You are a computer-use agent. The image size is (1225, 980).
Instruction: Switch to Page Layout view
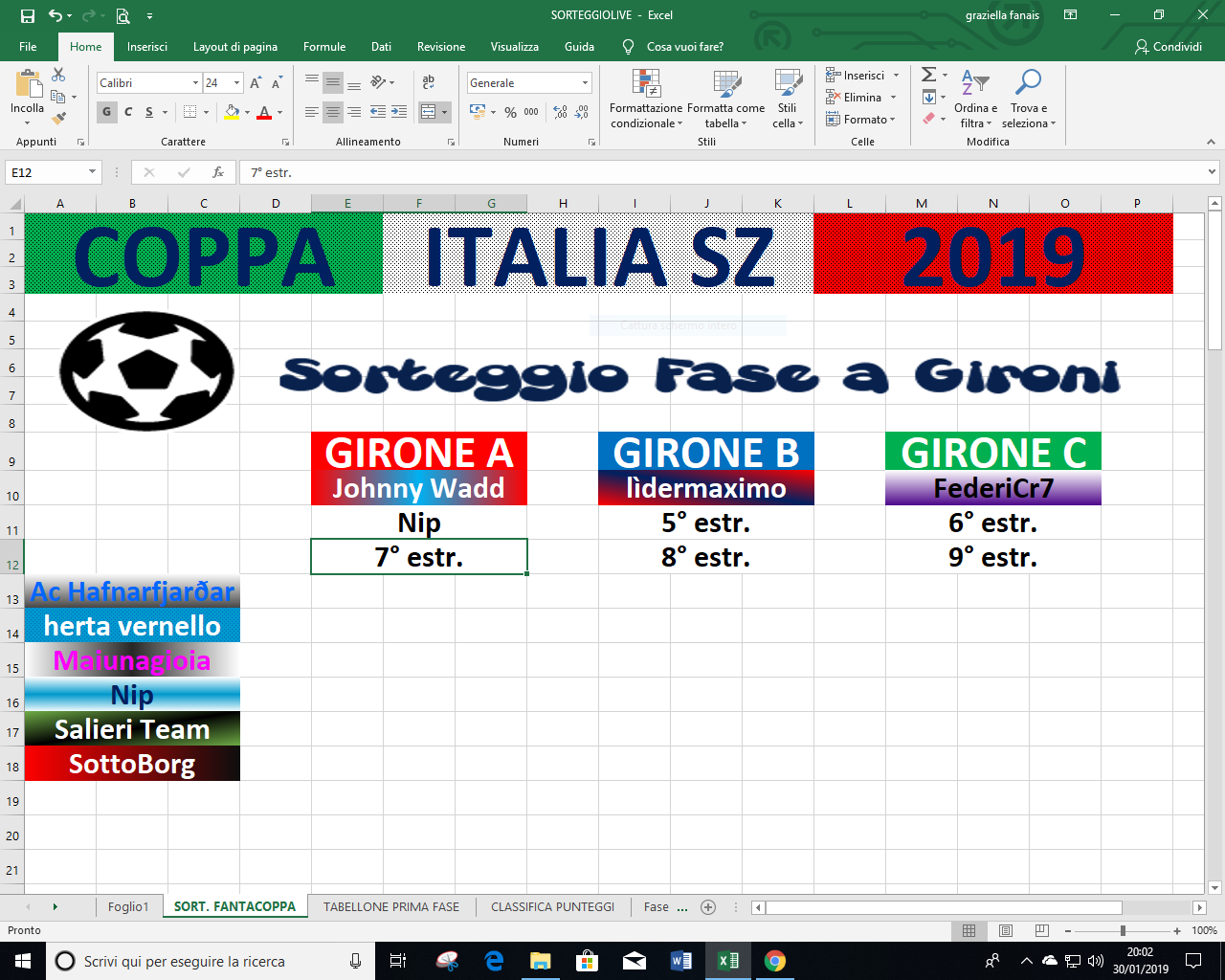point(1006,930)
